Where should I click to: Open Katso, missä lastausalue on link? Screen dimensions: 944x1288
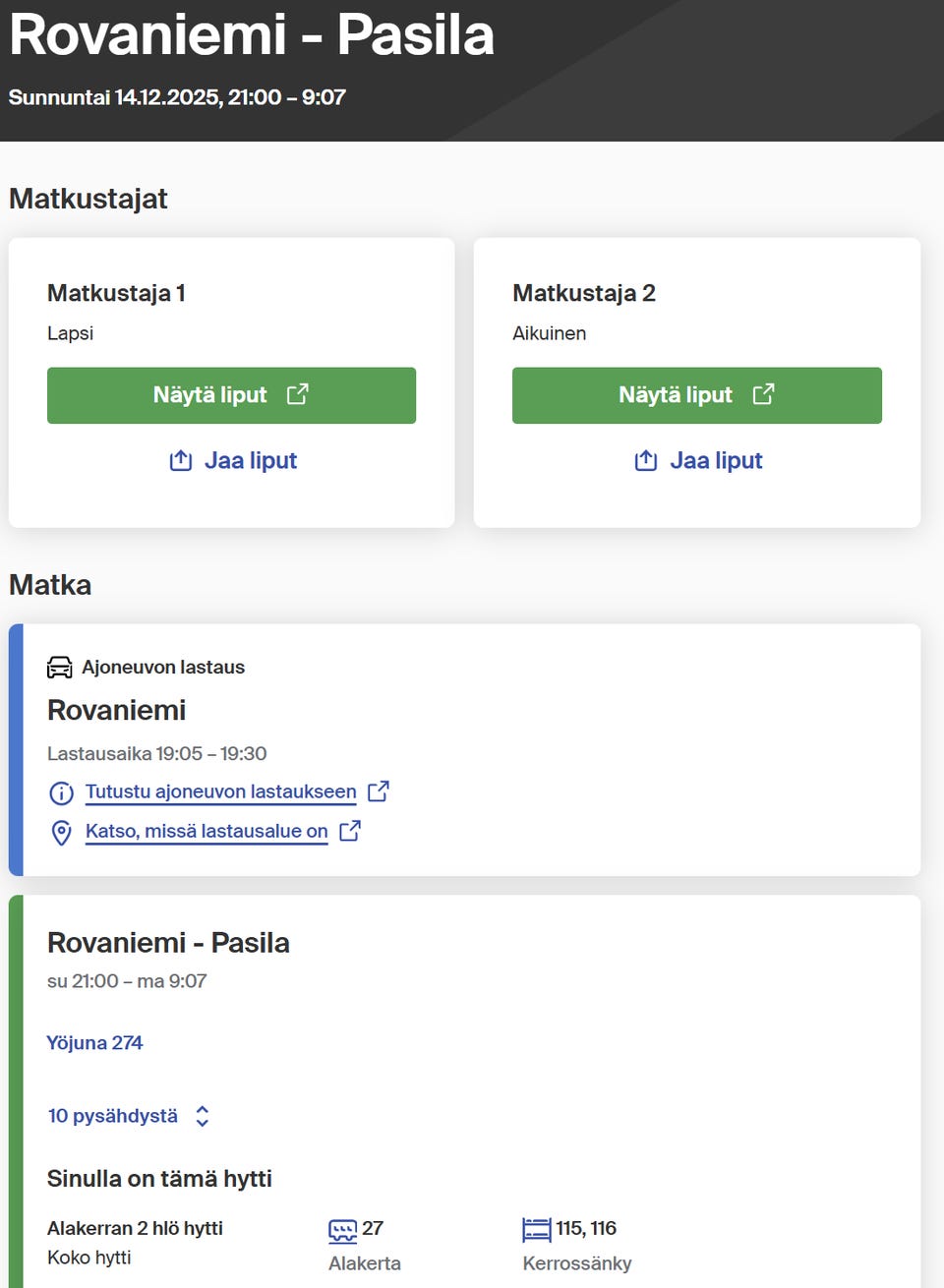[x=206, y=831]
